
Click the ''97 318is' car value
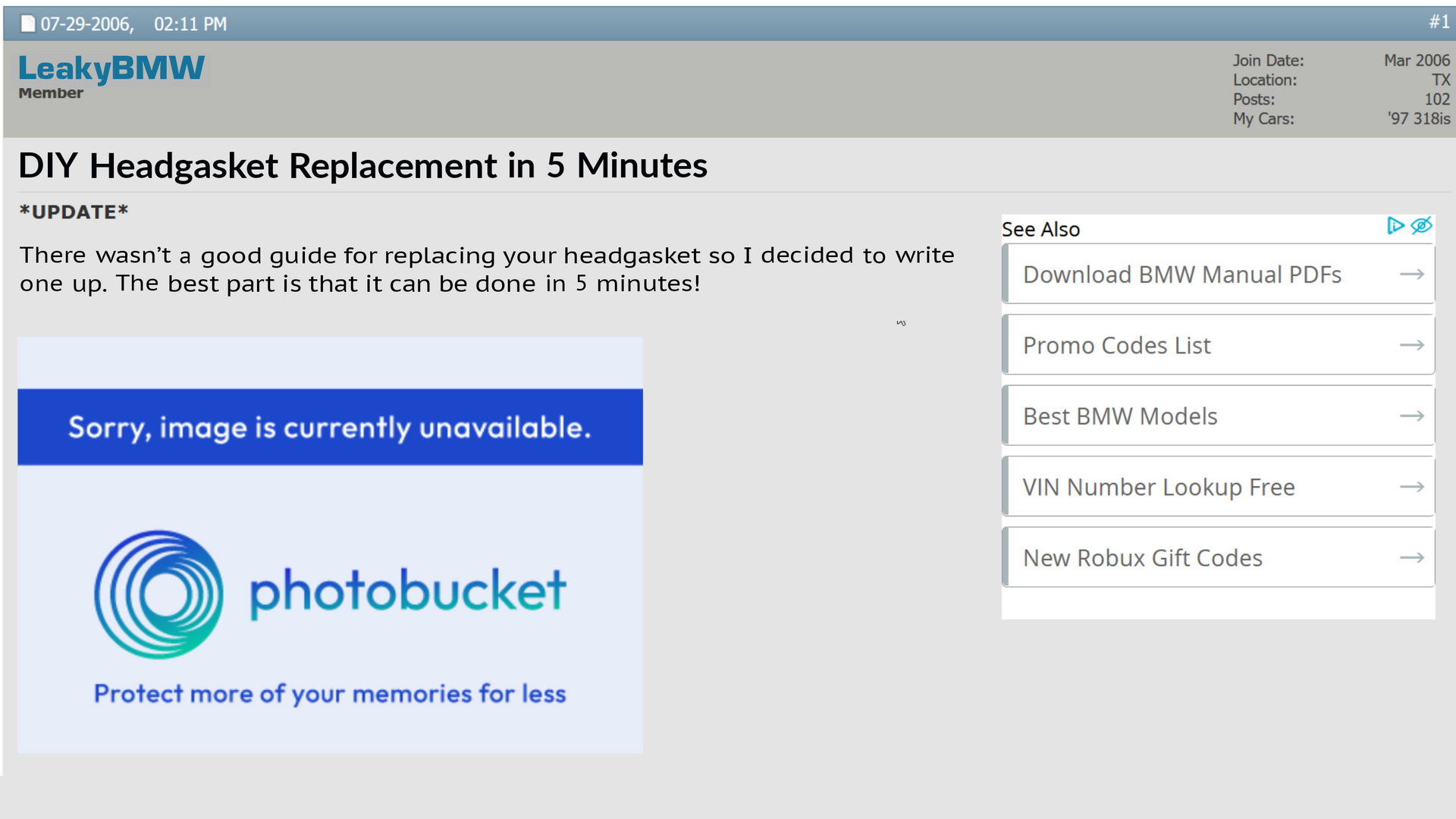[x=1419, y=119]
